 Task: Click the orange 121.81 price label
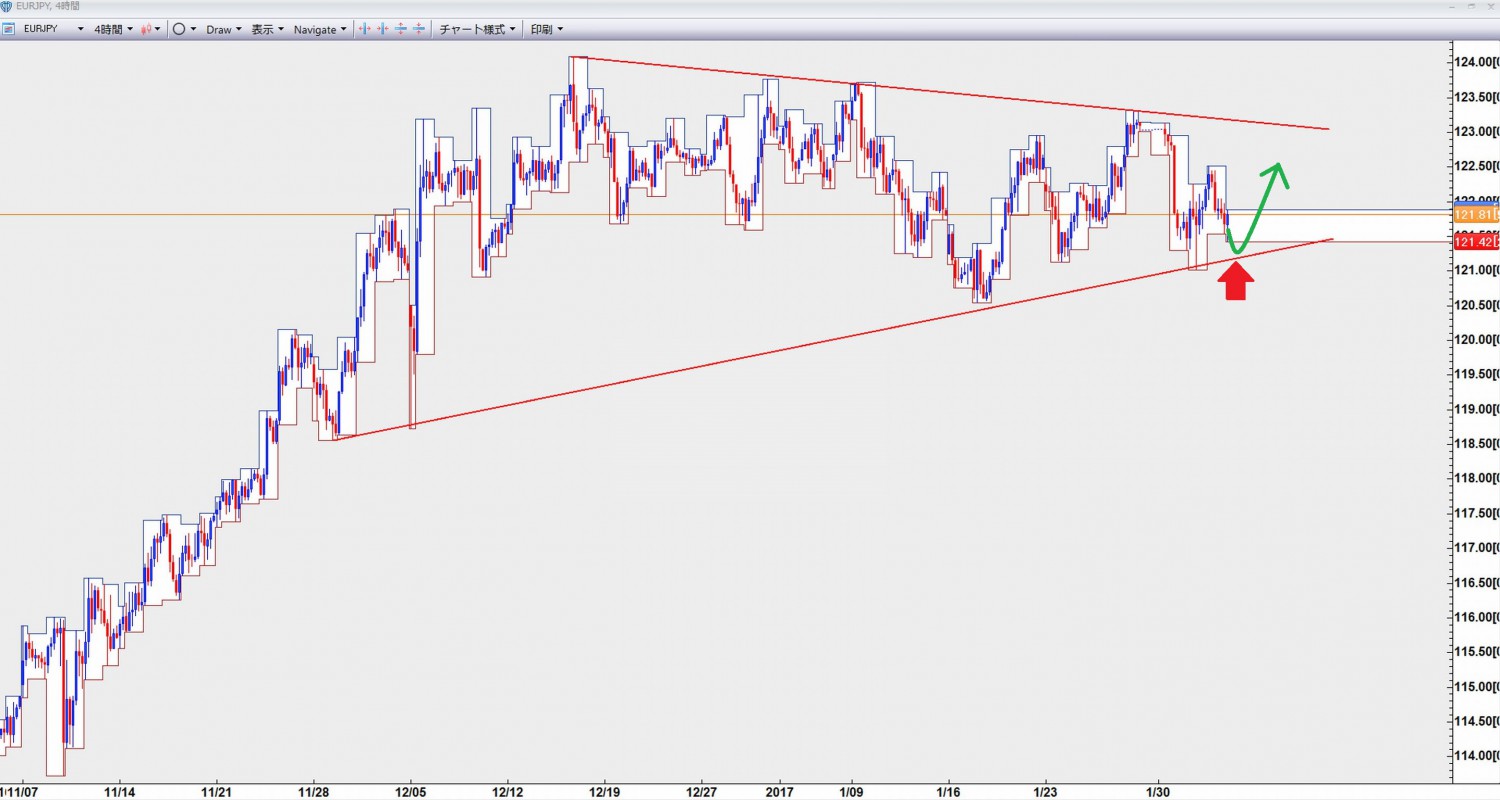[x=1476, y=215]
